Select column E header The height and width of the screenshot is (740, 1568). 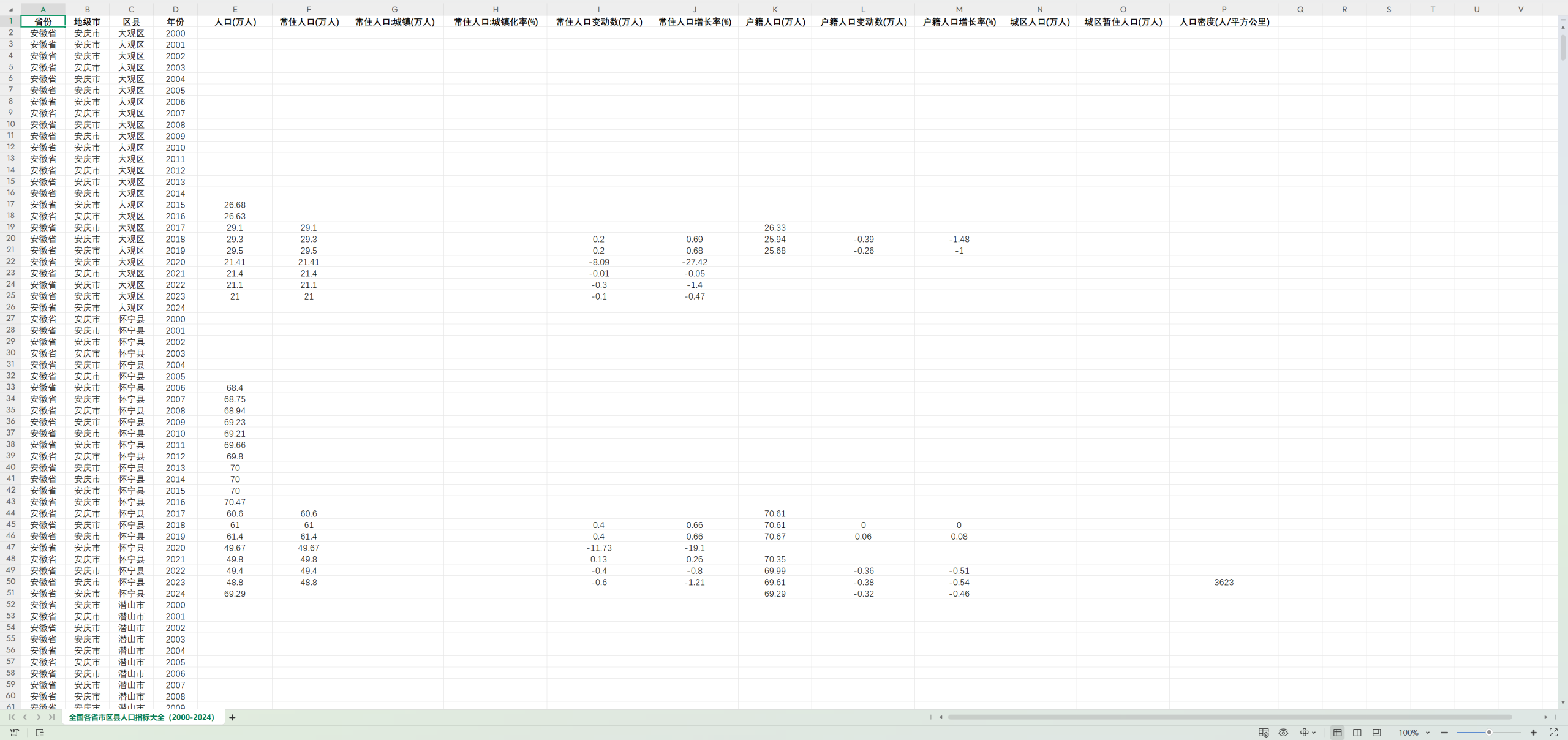(235, 9)
